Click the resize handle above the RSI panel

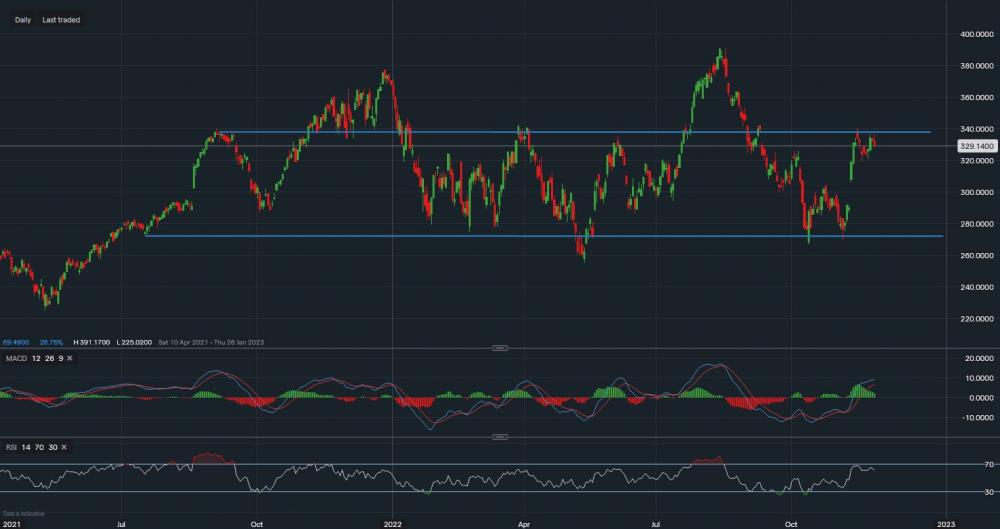tap(500, 437)
